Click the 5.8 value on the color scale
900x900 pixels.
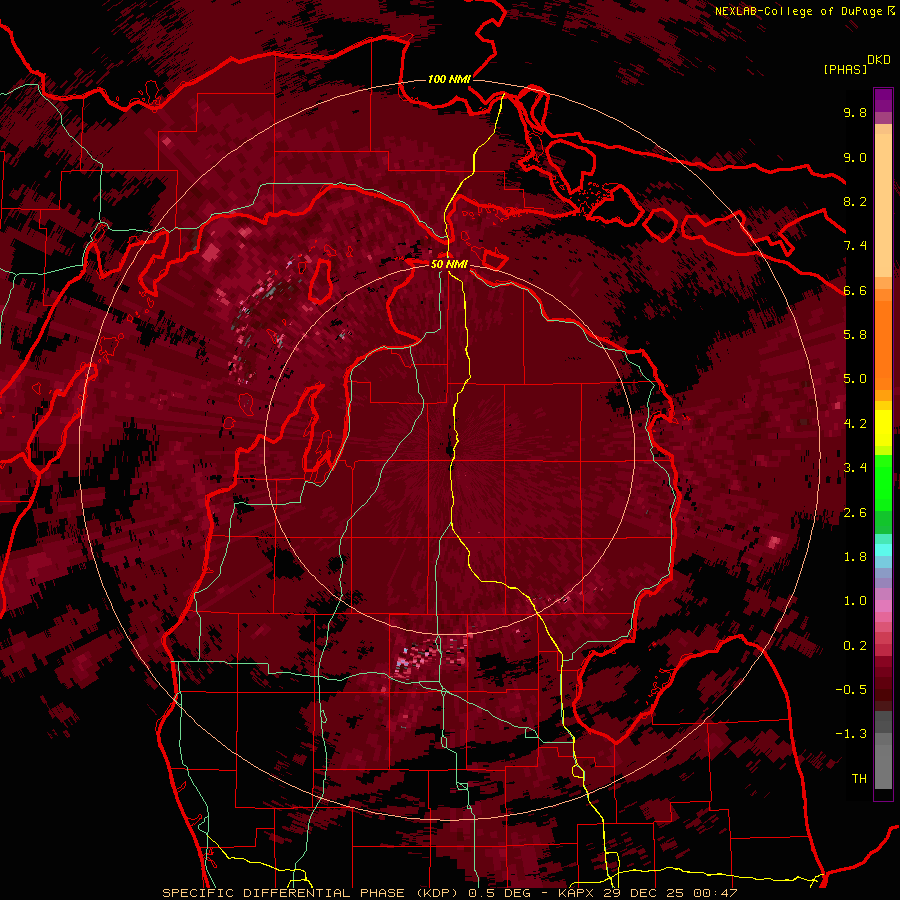[x=855, y=335]
